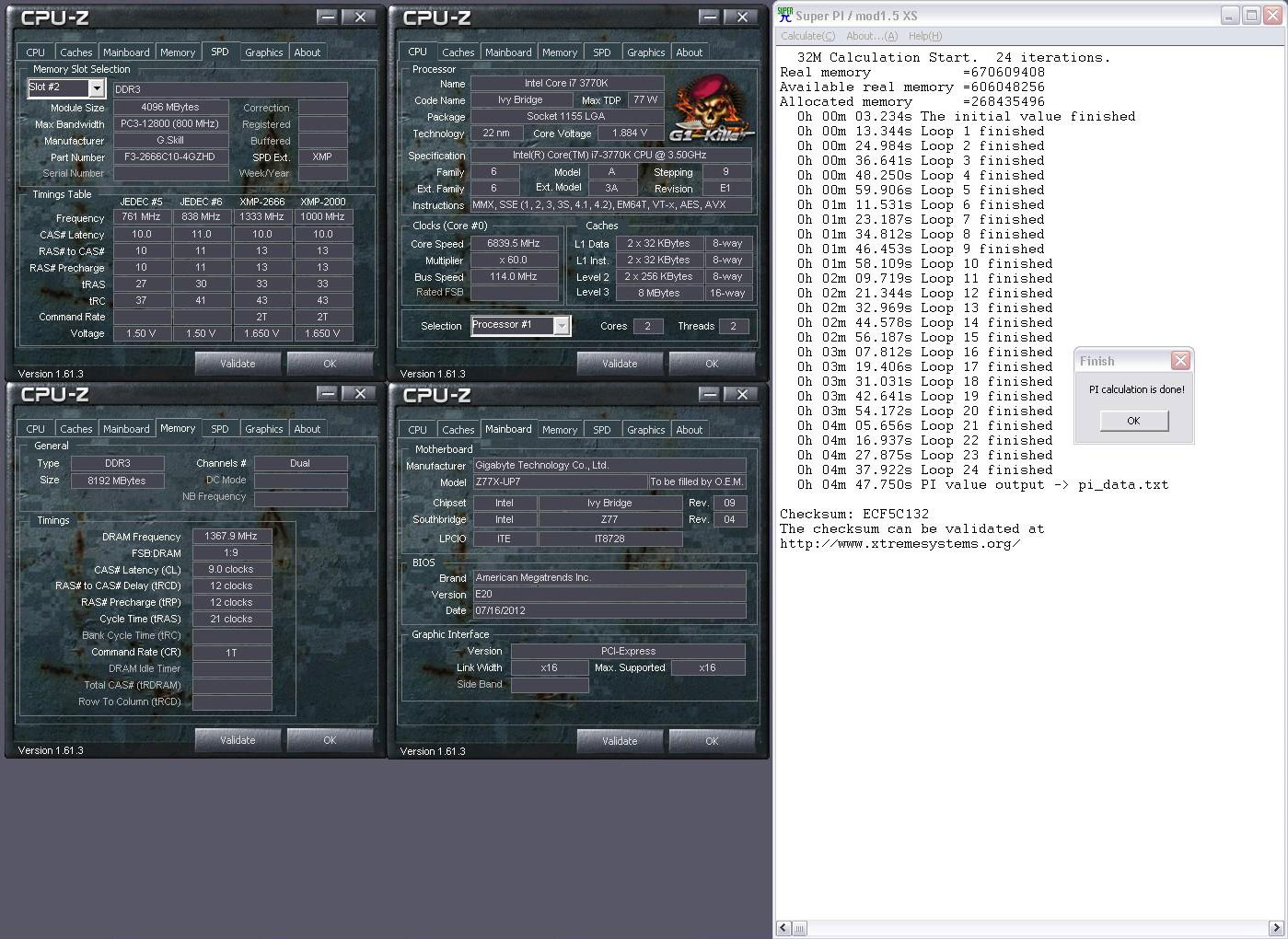Click the DRAM Frequency value 1367.9 MHz
This screenshot has width=1288, height=939.
tap(232, 537)
